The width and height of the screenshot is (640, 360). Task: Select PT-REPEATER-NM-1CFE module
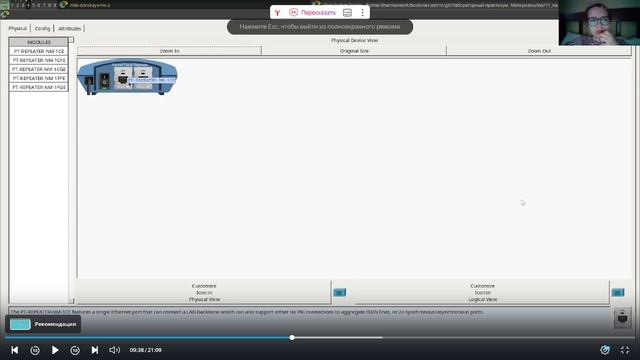pos(39,60)
